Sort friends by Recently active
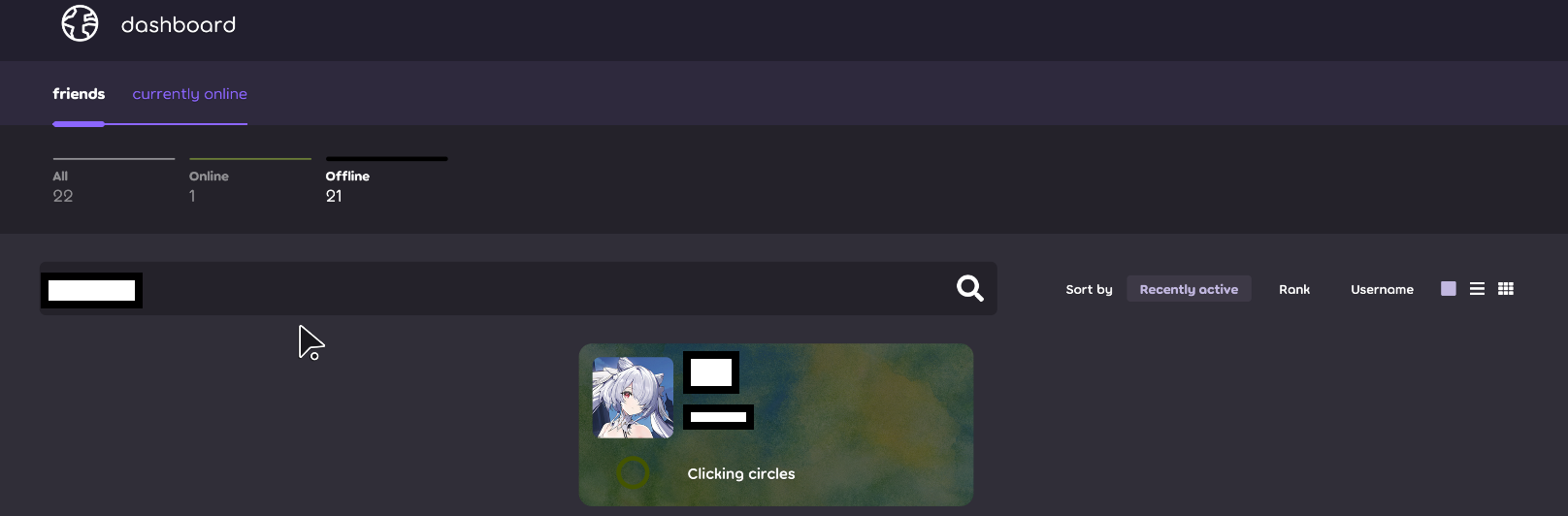 click(x=1189, y=289)
